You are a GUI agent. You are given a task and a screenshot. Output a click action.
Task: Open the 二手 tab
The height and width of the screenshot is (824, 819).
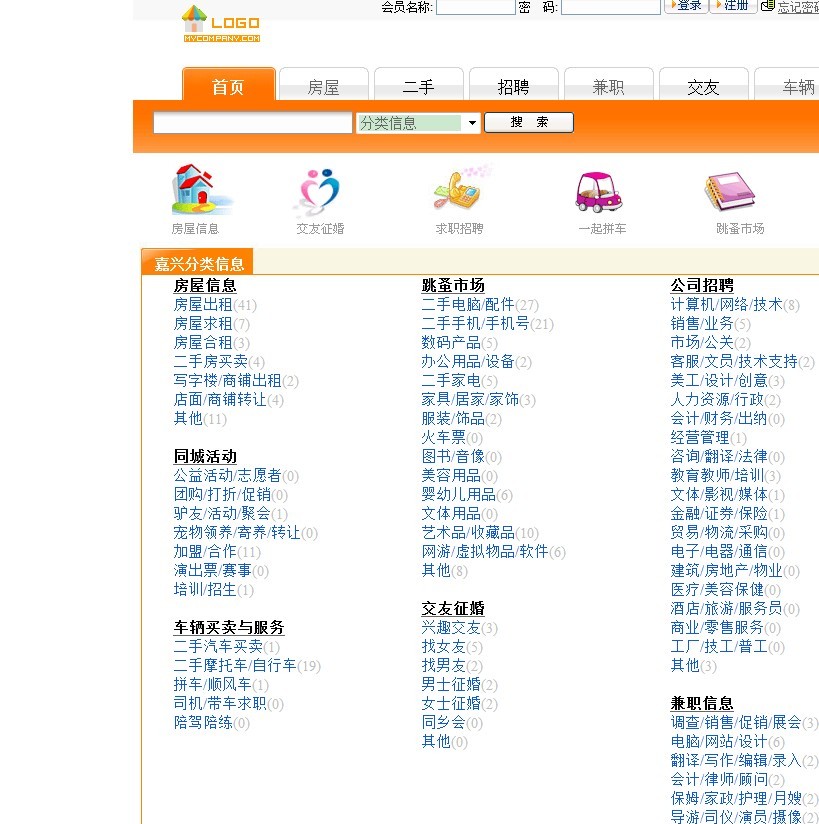pyautogui.click(x=418, y=84)
